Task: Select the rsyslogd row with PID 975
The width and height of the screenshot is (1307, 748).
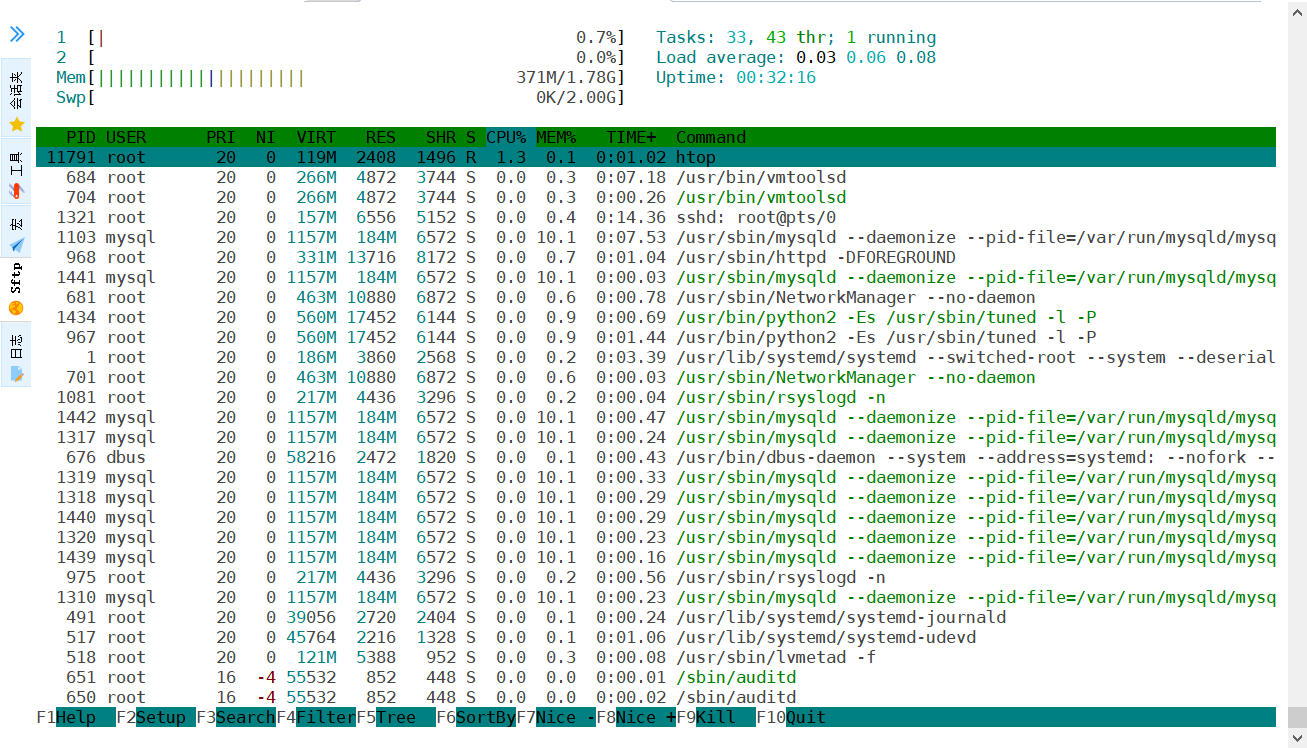Action: (x=656, y=577)
